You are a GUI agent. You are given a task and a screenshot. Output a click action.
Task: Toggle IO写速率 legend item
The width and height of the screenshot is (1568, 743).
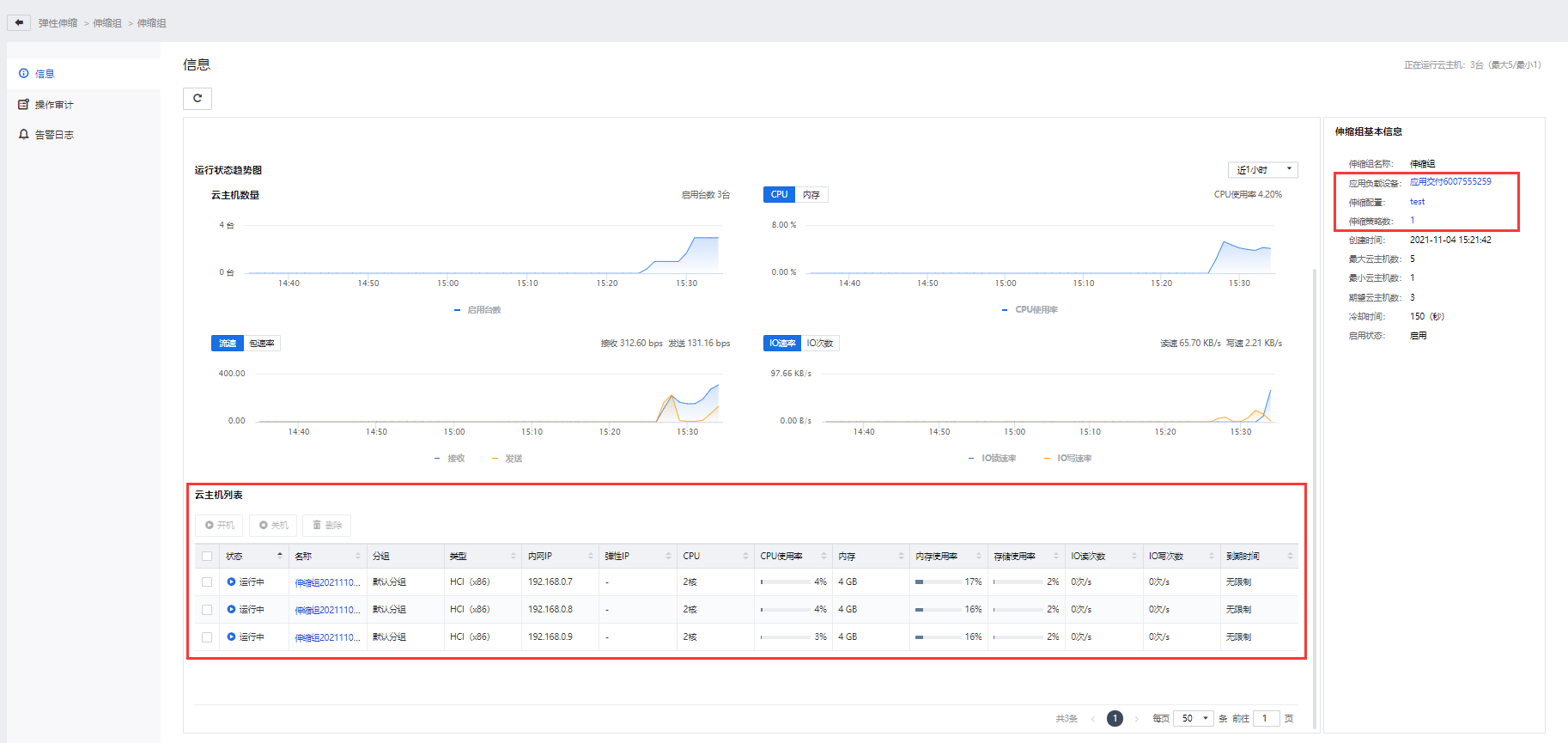(1067, 458)
